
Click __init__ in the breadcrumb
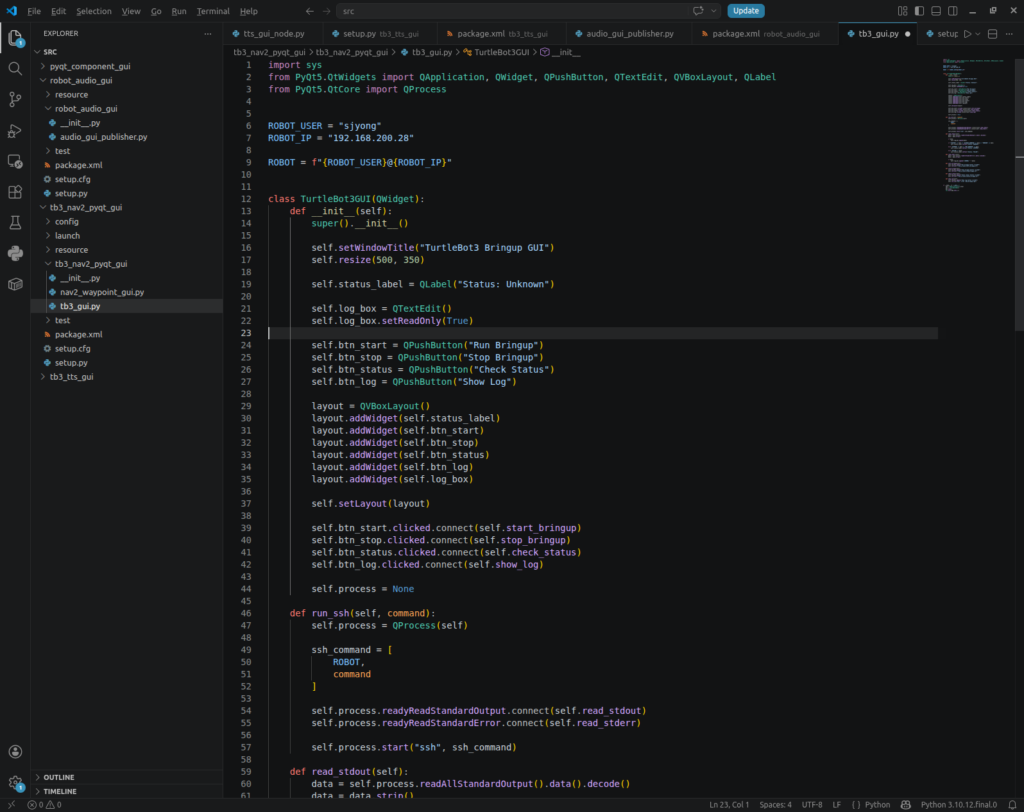point(566,52)
